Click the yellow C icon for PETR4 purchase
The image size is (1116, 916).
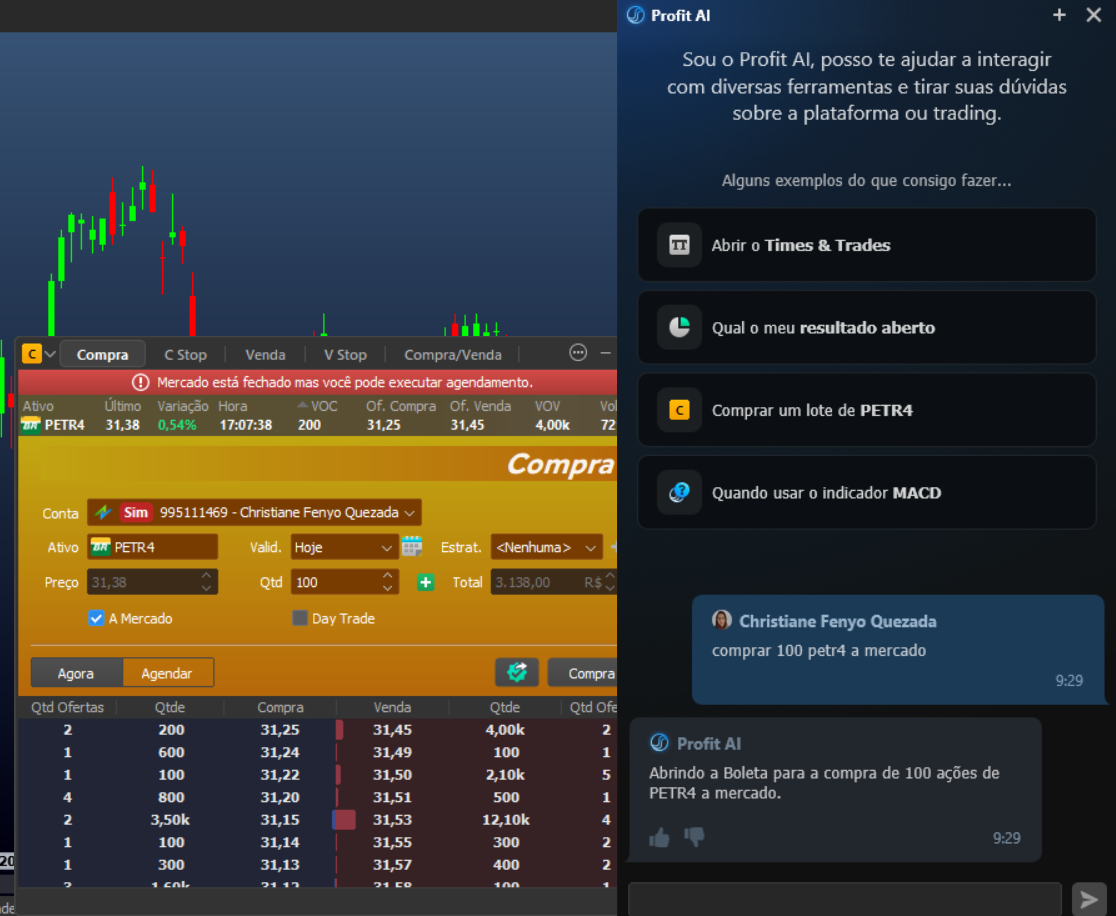click(679, 410)
